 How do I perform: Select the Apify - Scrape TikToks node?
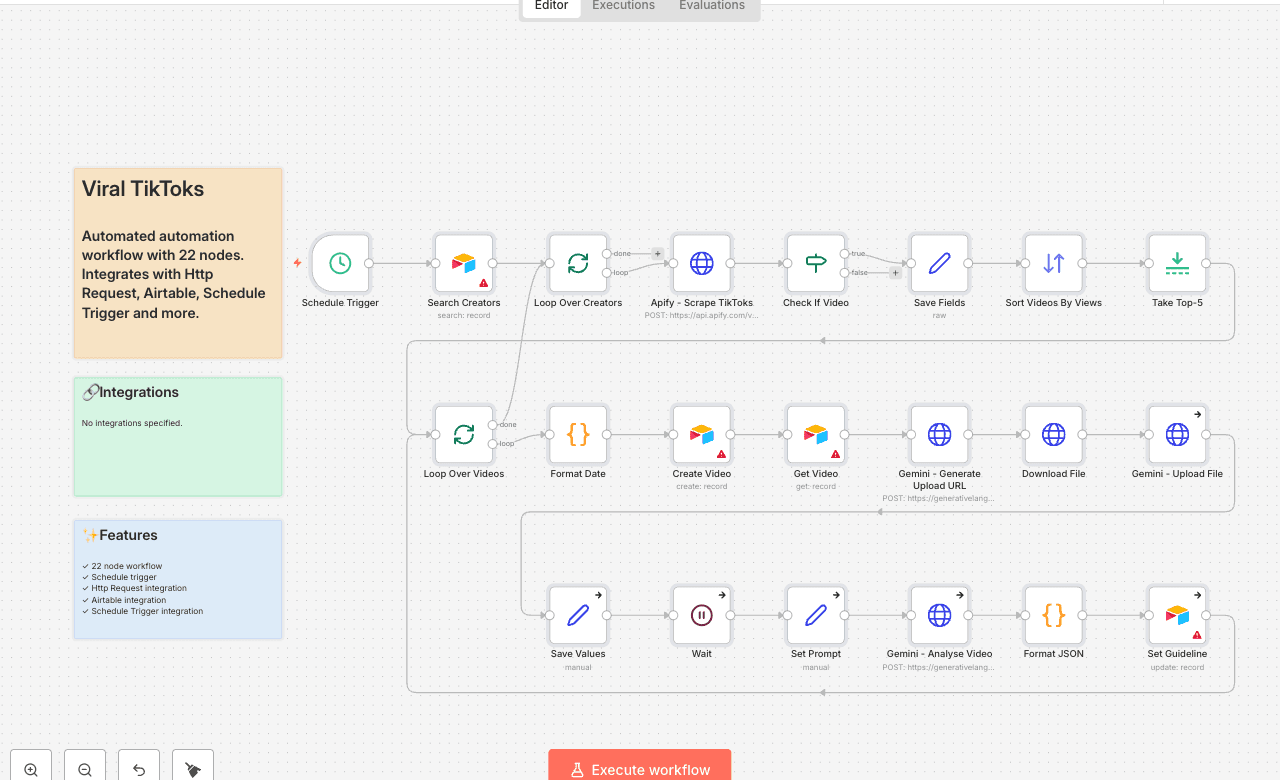(702, 264)
